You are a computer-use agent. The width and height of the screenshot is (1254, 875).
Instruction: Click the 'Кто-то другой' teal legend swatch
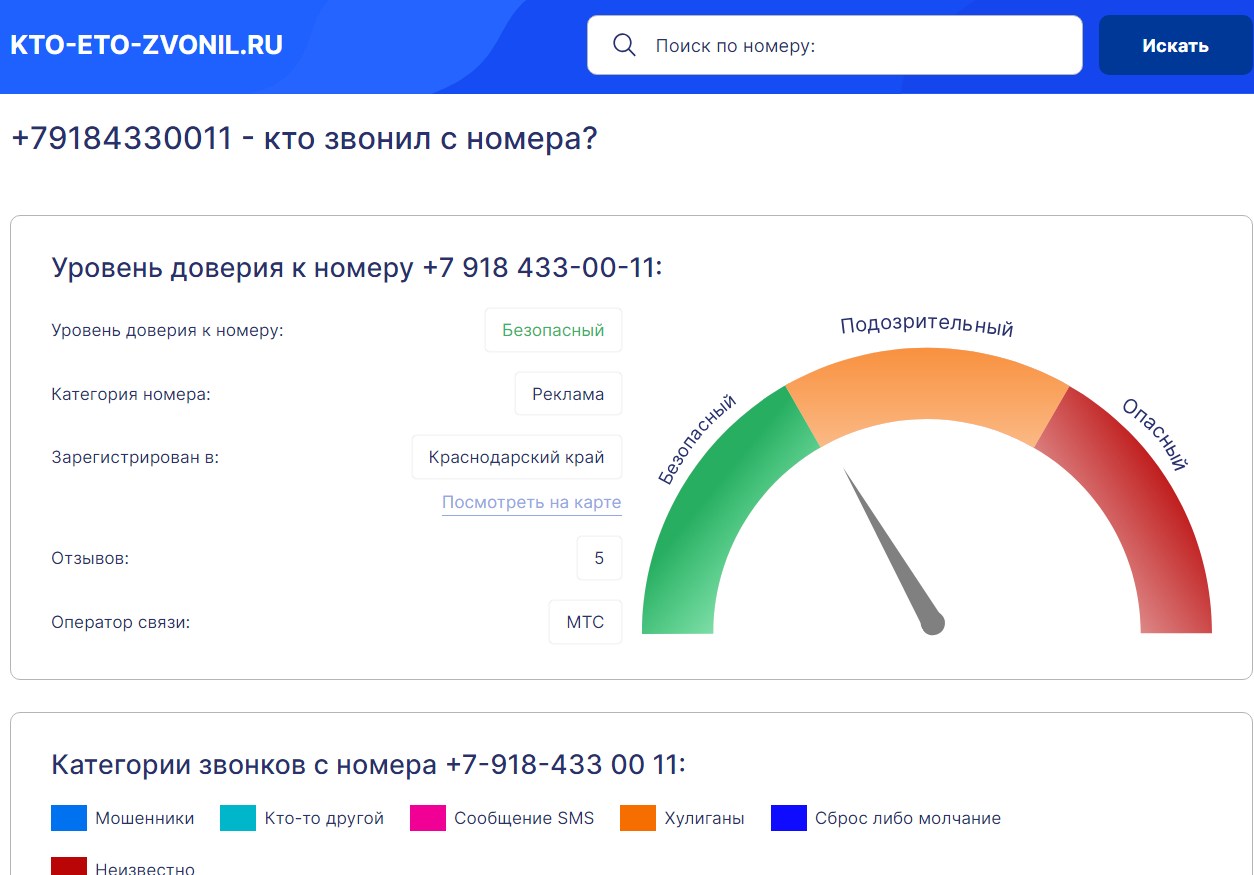tap(239, 818)
